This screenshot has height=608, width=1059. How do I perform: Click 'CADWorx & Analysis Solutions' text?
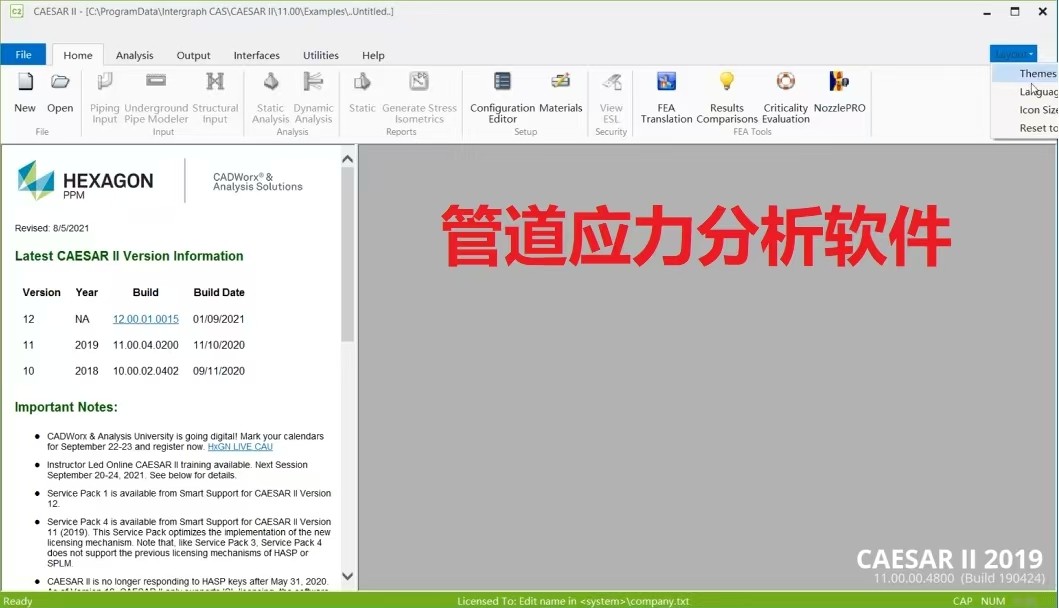(x=257, y=182)
